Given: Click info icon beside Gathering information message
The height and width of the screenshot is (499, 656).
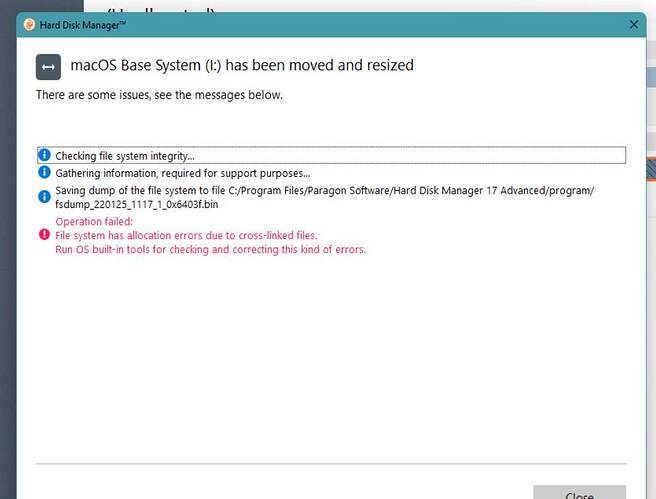Looking at the screenshot, I should (44, 172).
